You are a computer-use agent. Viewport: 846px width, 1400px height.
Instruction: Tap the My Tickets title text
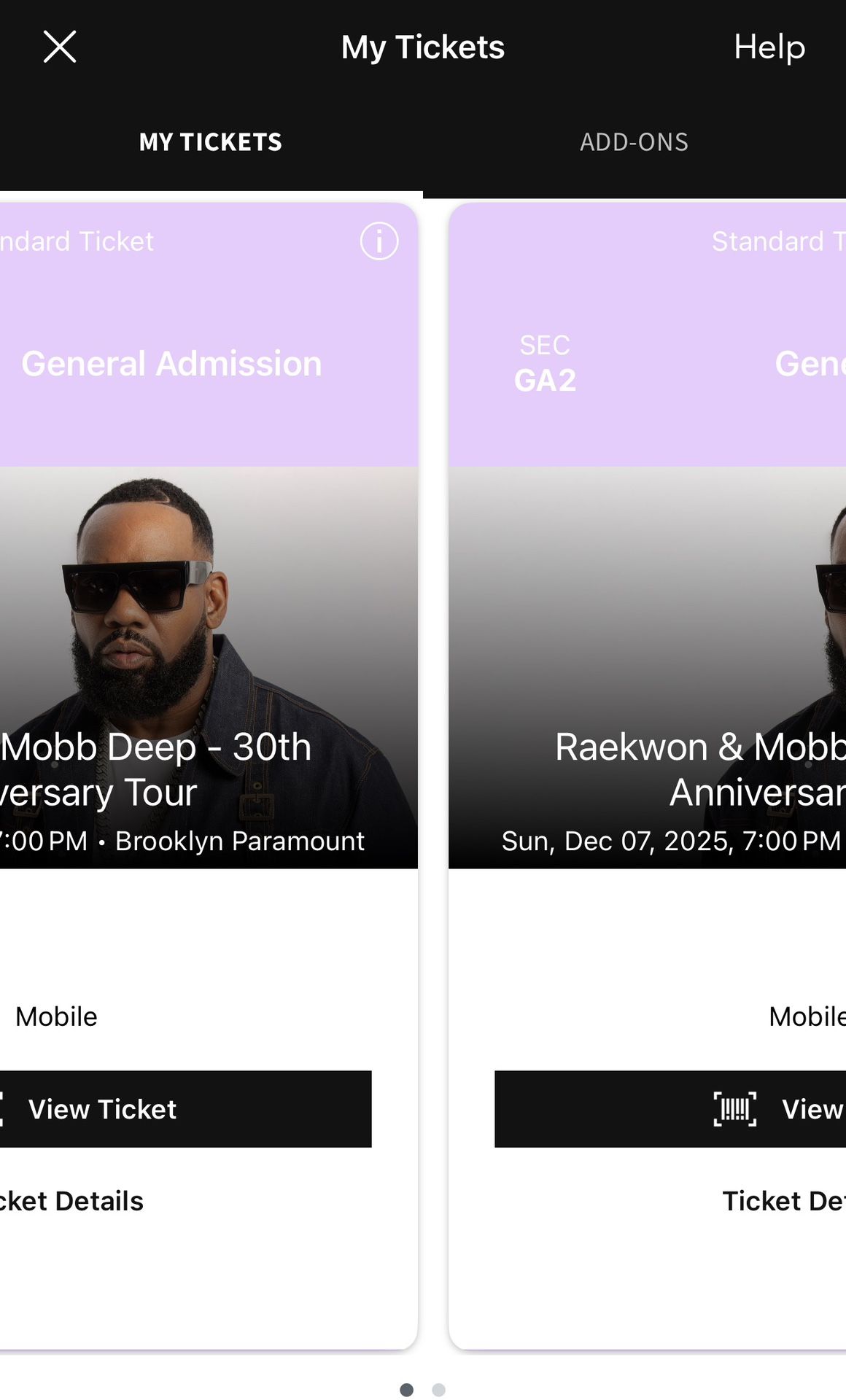[423, 47]
